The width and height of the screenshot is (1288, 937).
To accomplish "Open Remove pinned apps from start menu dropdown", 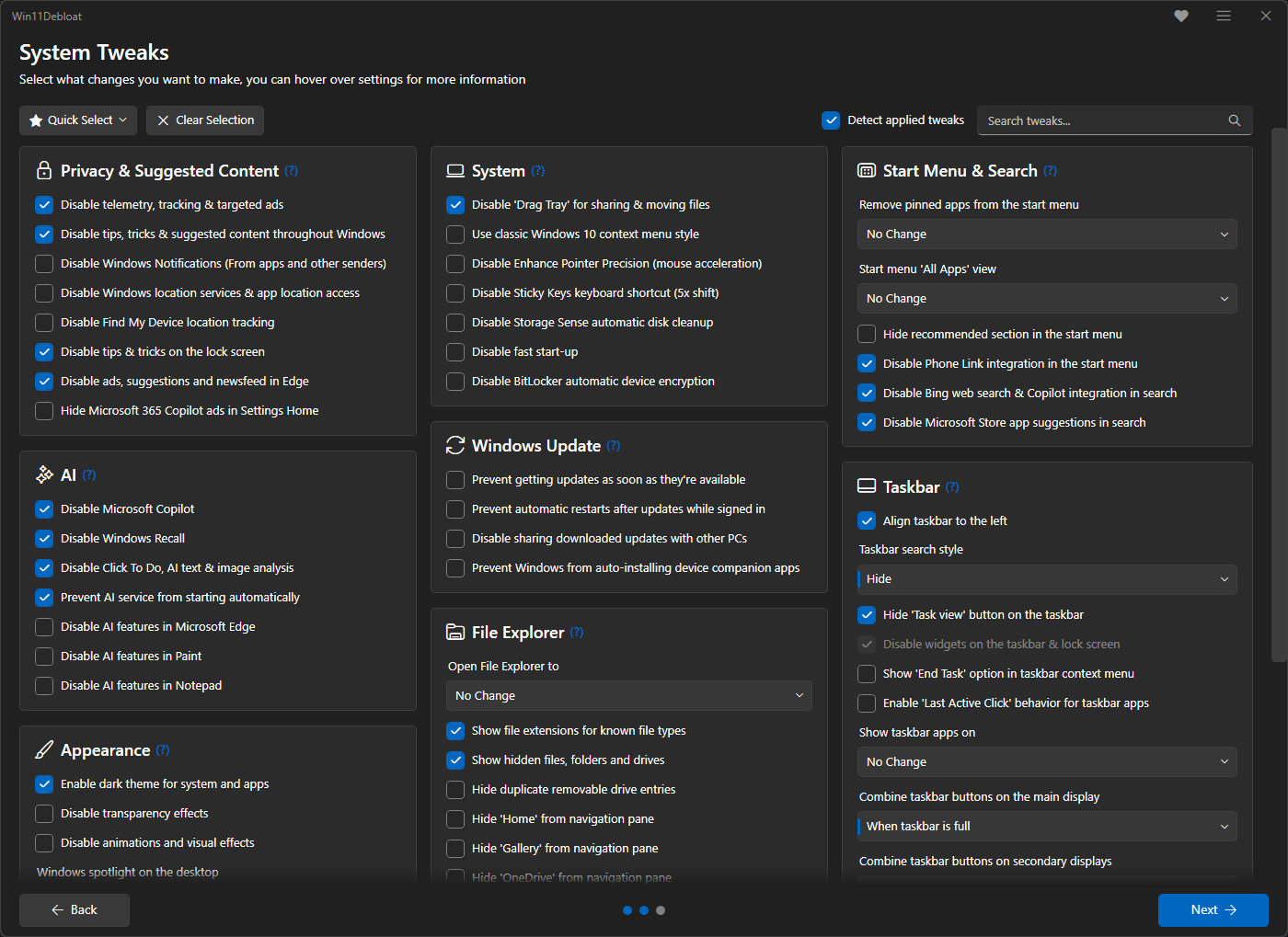I will (x=1047, y=234).
